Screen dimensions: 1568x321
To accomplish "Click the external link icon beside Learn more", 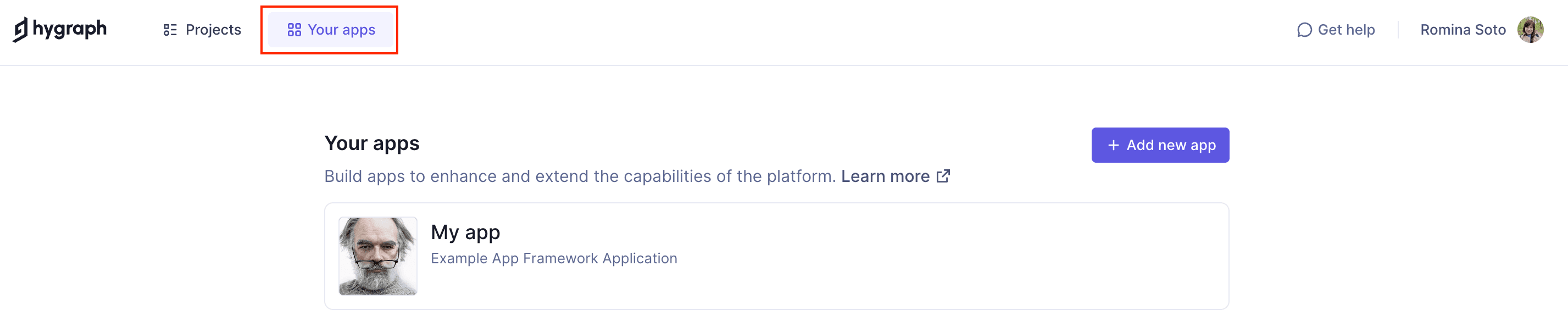I will coord(943,176).
